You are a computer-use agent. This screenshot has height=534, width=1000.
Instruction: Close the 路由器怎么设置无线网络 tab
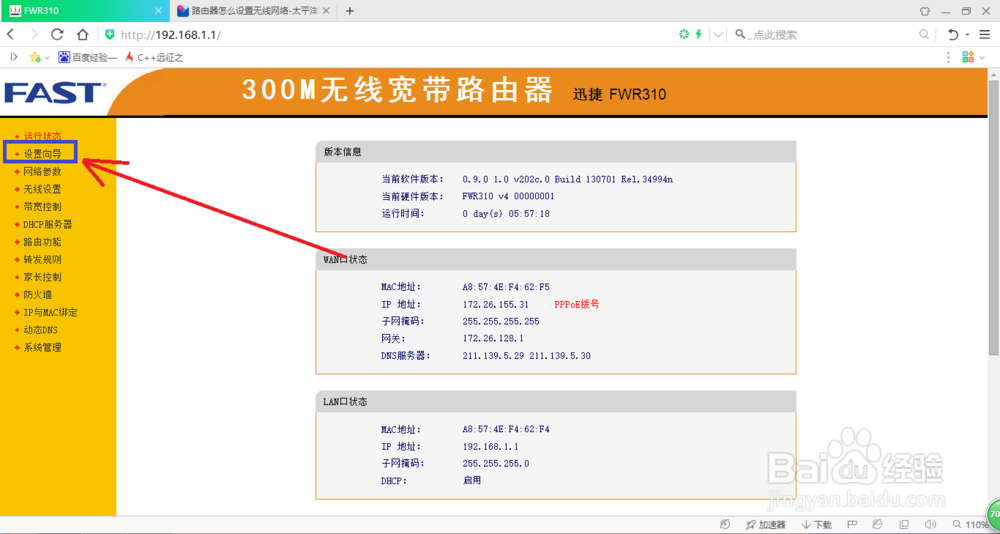click(x=326, y=11)
